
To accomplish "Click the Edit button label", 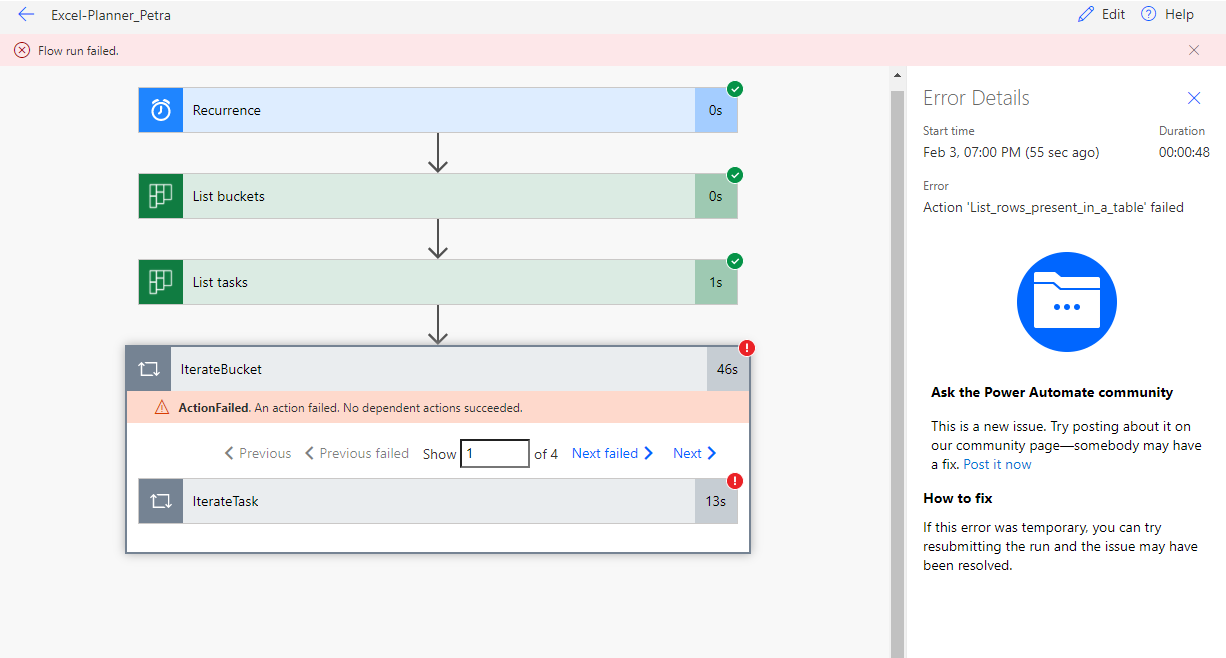I will [1113, 15].
